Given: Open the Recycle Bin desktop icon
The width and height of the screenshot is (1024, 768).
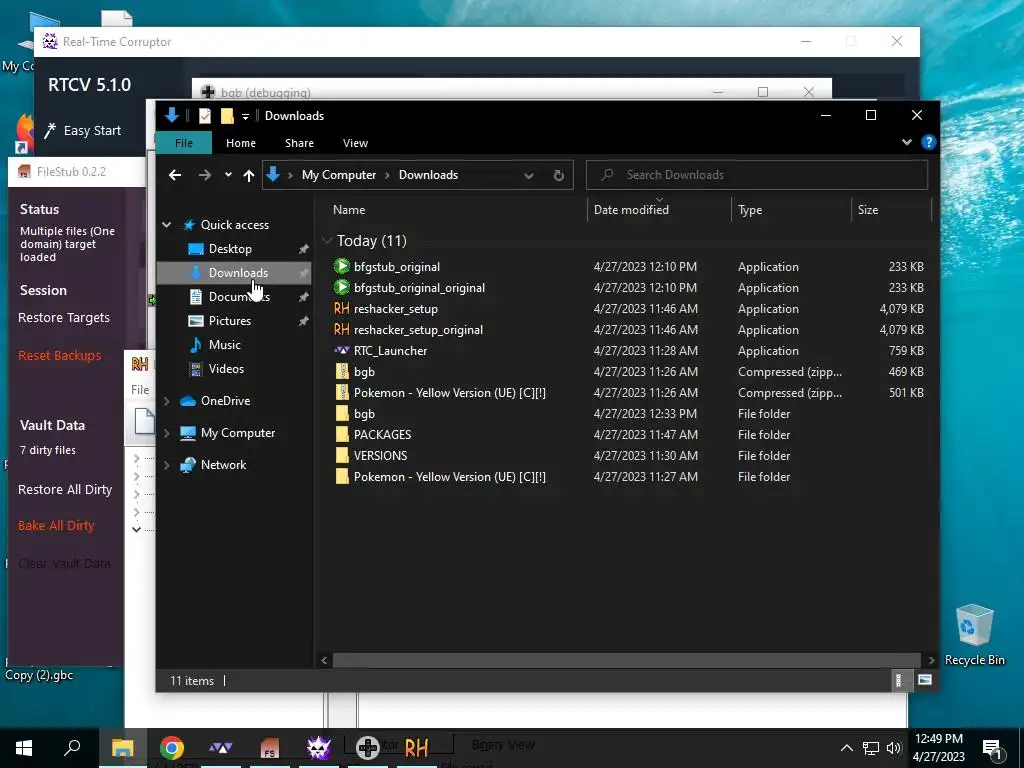Looking at the screenshot, I should coord(974,635).
